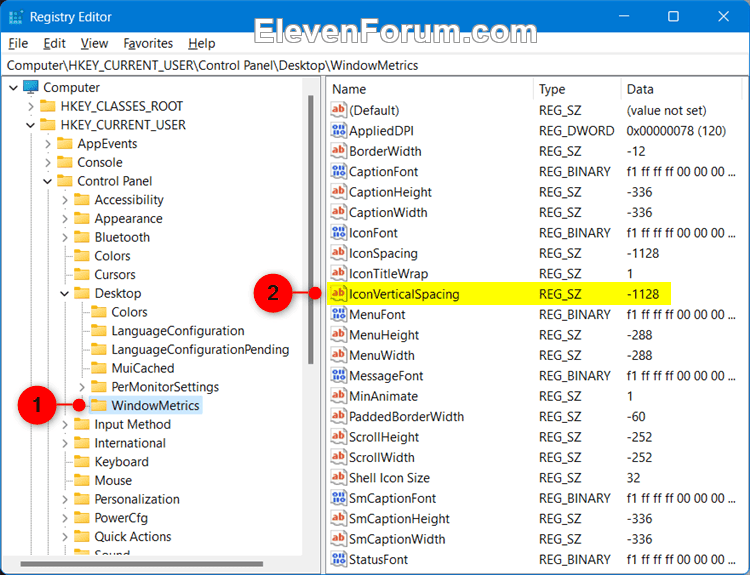
Task: Collapse the Computer root node
Action: tap(13, 88)
